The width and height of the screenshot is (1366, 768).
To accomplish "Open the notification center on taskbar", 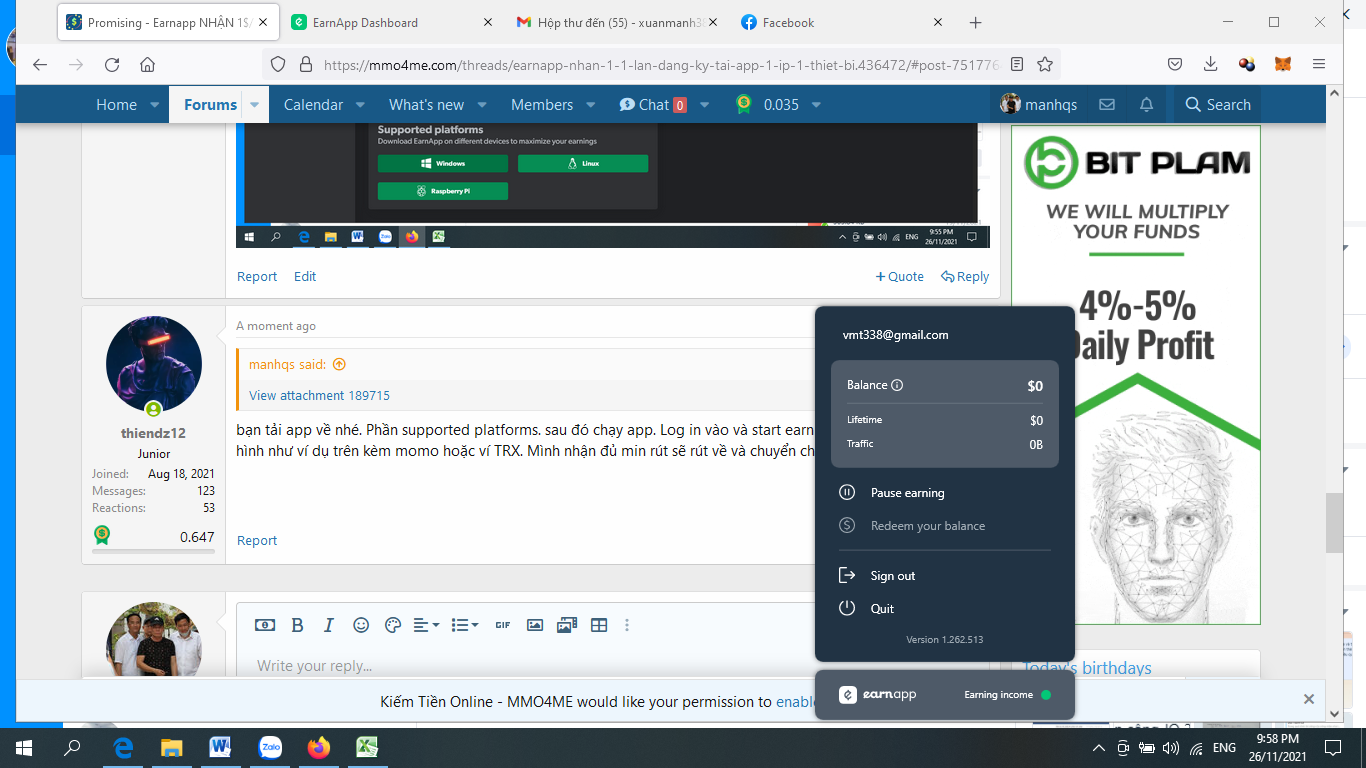I will pyautogui.click(x=1332, y=747).
